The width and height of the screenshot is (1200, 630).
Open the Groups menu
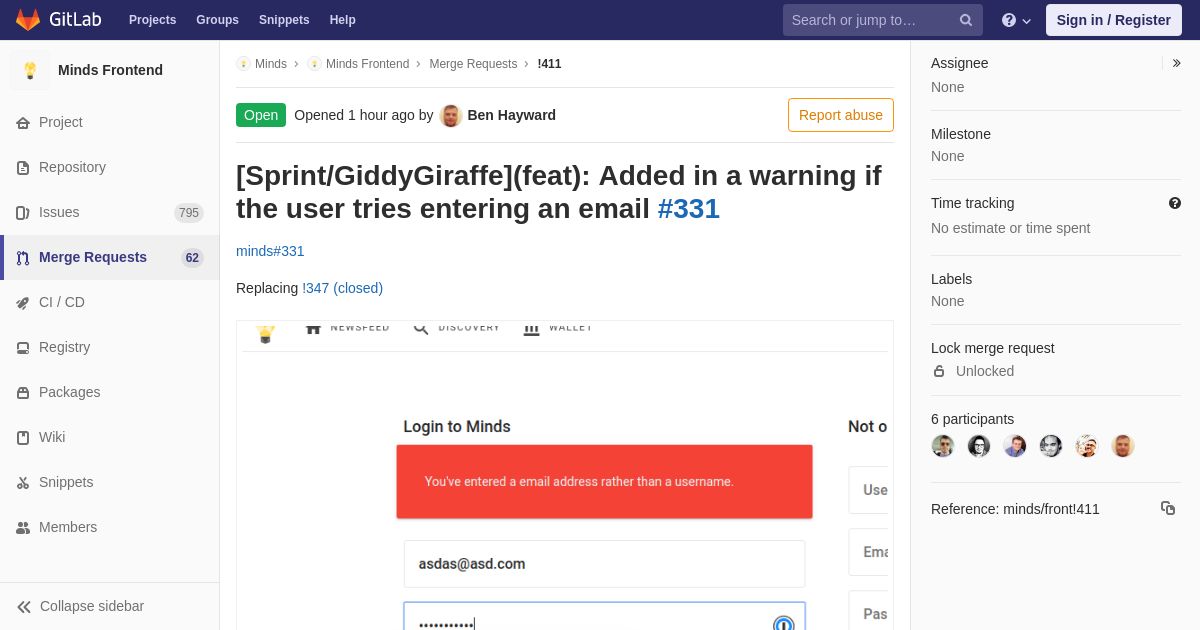point(217,20)
